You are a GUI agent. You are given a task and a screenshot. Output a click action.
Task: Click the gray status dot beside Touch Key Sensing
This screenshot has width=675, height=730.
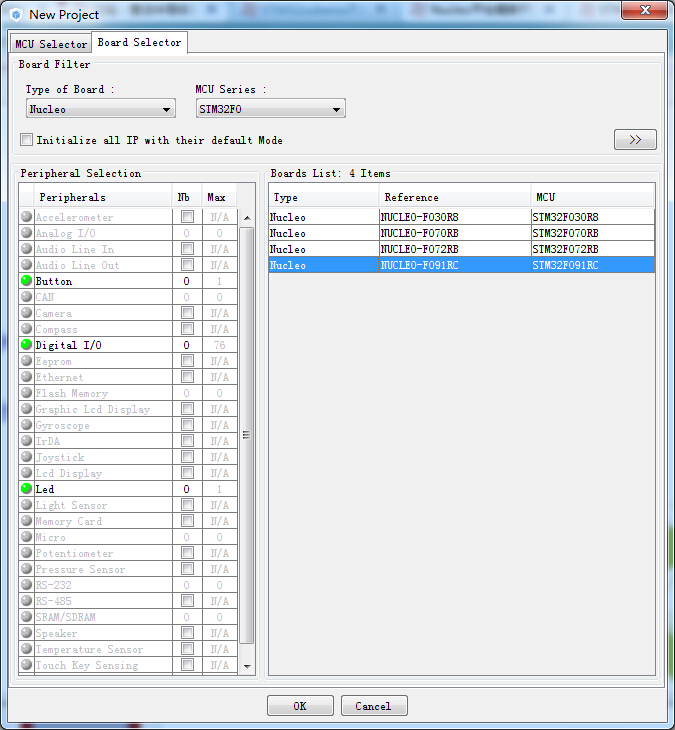pyautogui.click(x=27, y=664)
